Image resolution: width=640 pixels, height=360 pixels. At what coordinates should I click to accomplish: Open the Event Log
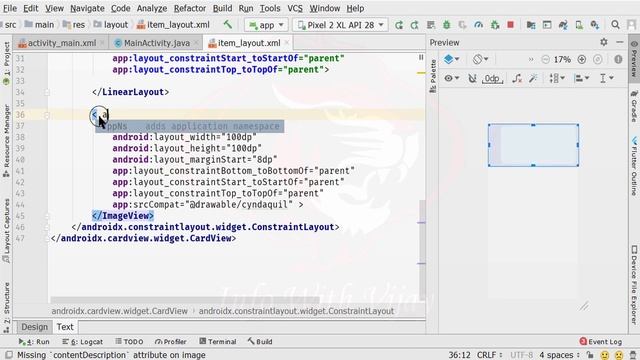(600, 342)
